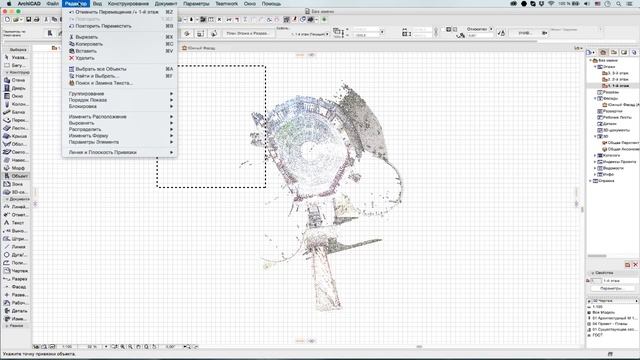This screenshot has height=360, width=640.
Task: Select the Линия (Line) tool
Action: [x=16, y=247]
